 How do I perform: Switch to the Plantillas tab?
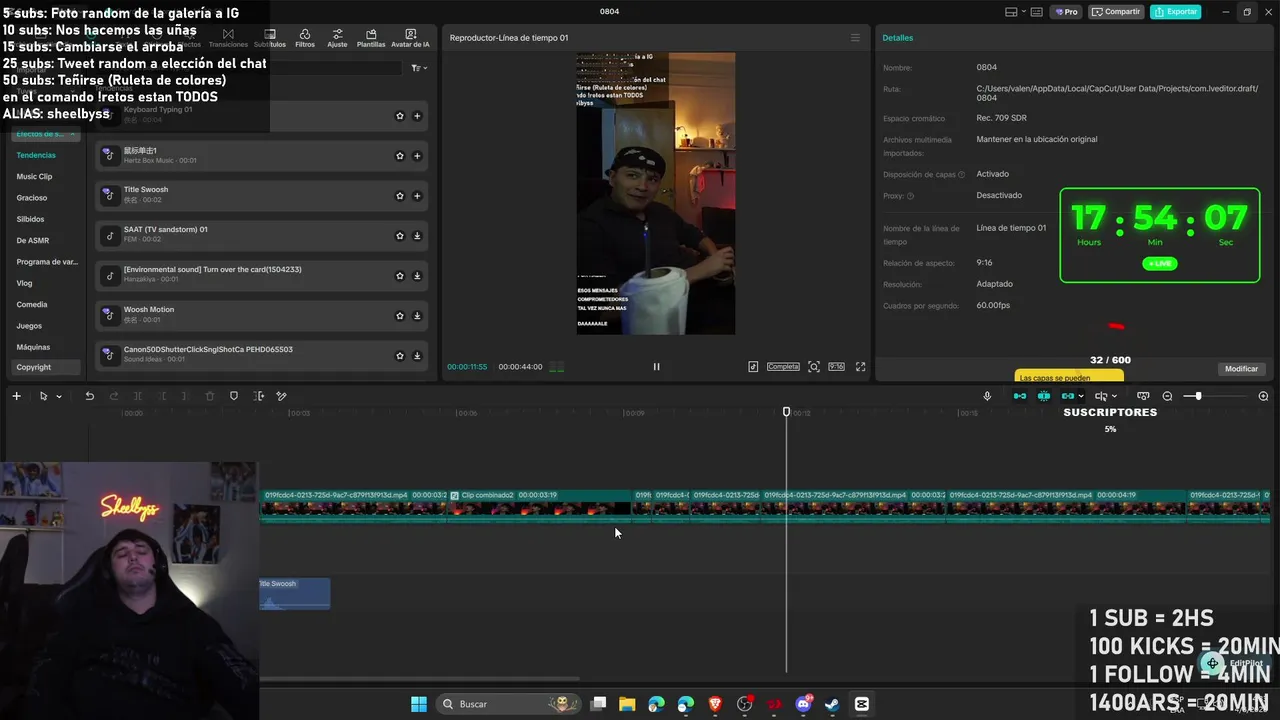[x=371, y=38]
